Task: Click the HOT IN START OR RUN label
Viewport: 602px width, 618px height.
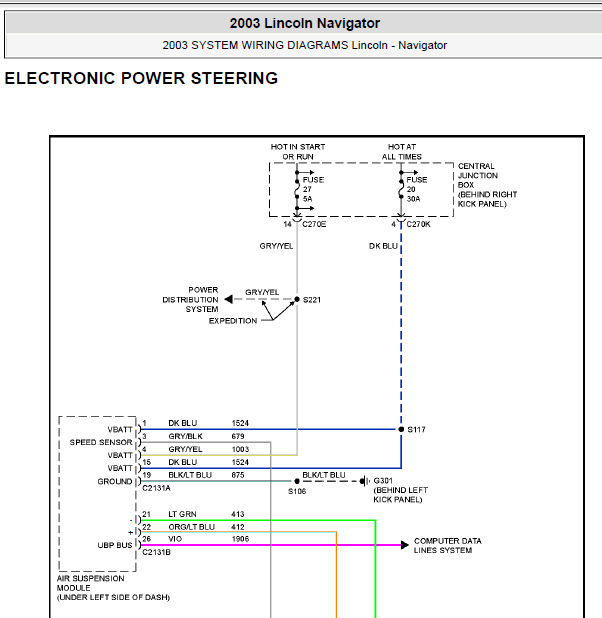Action: coord(298,152)
